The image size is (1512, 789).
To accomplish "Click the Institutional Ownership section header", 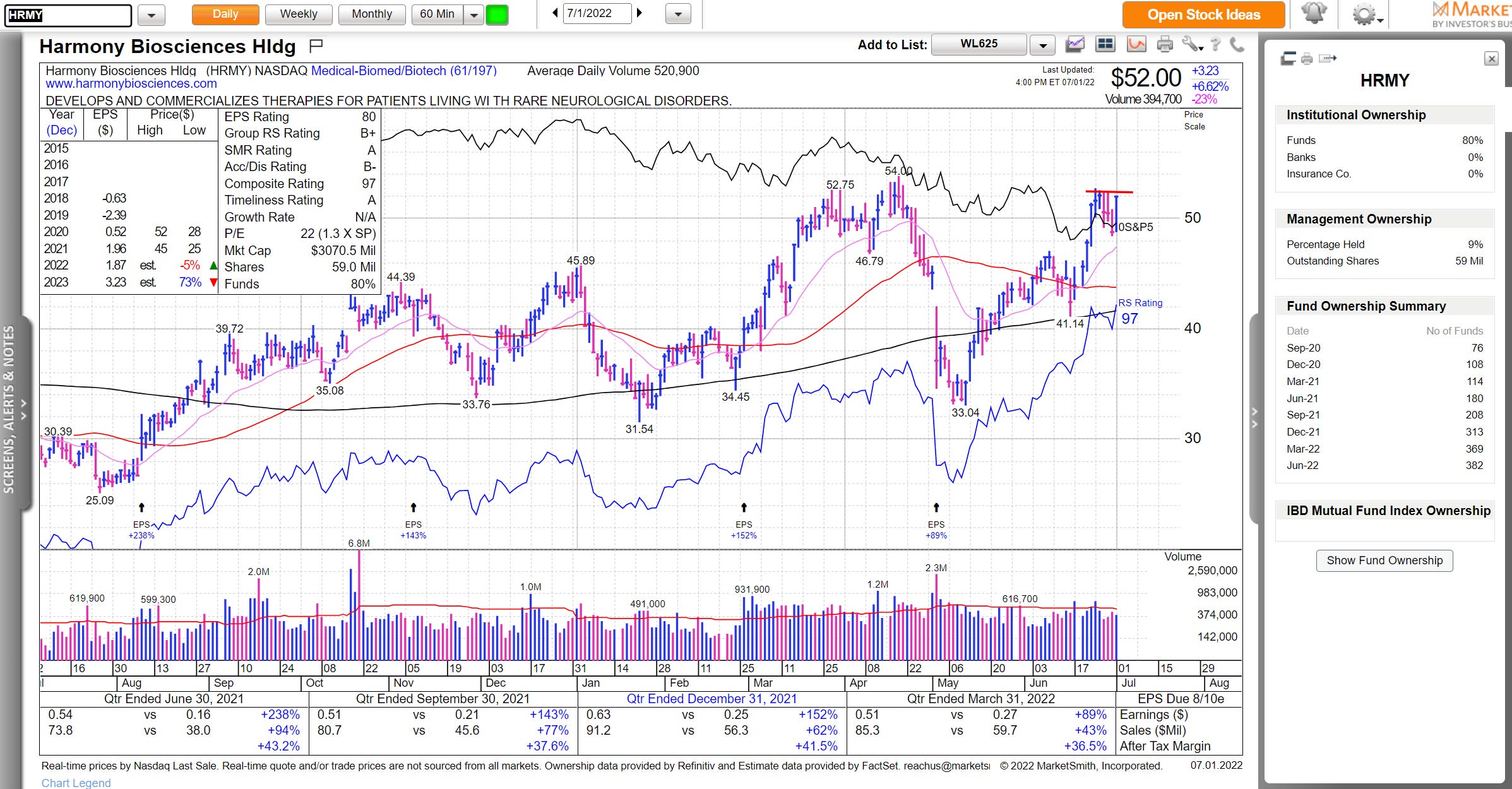I will (1384, 115).
